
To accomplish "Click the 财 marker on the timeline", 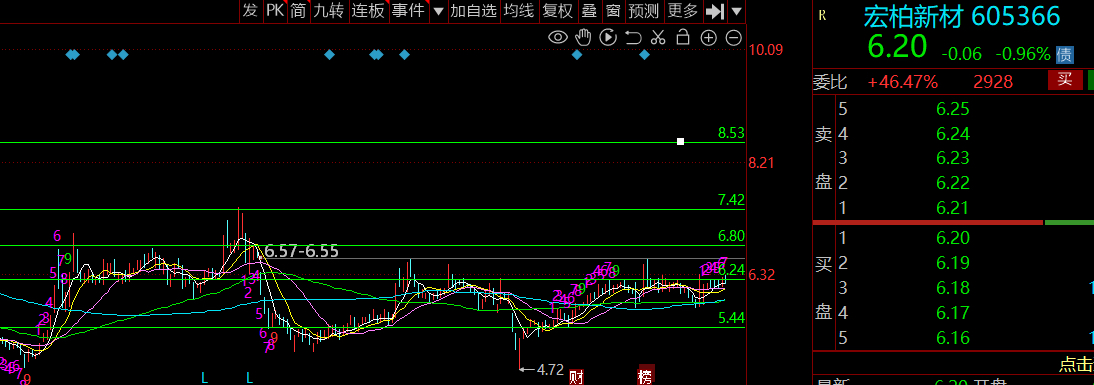I will (x=576, y=377).
